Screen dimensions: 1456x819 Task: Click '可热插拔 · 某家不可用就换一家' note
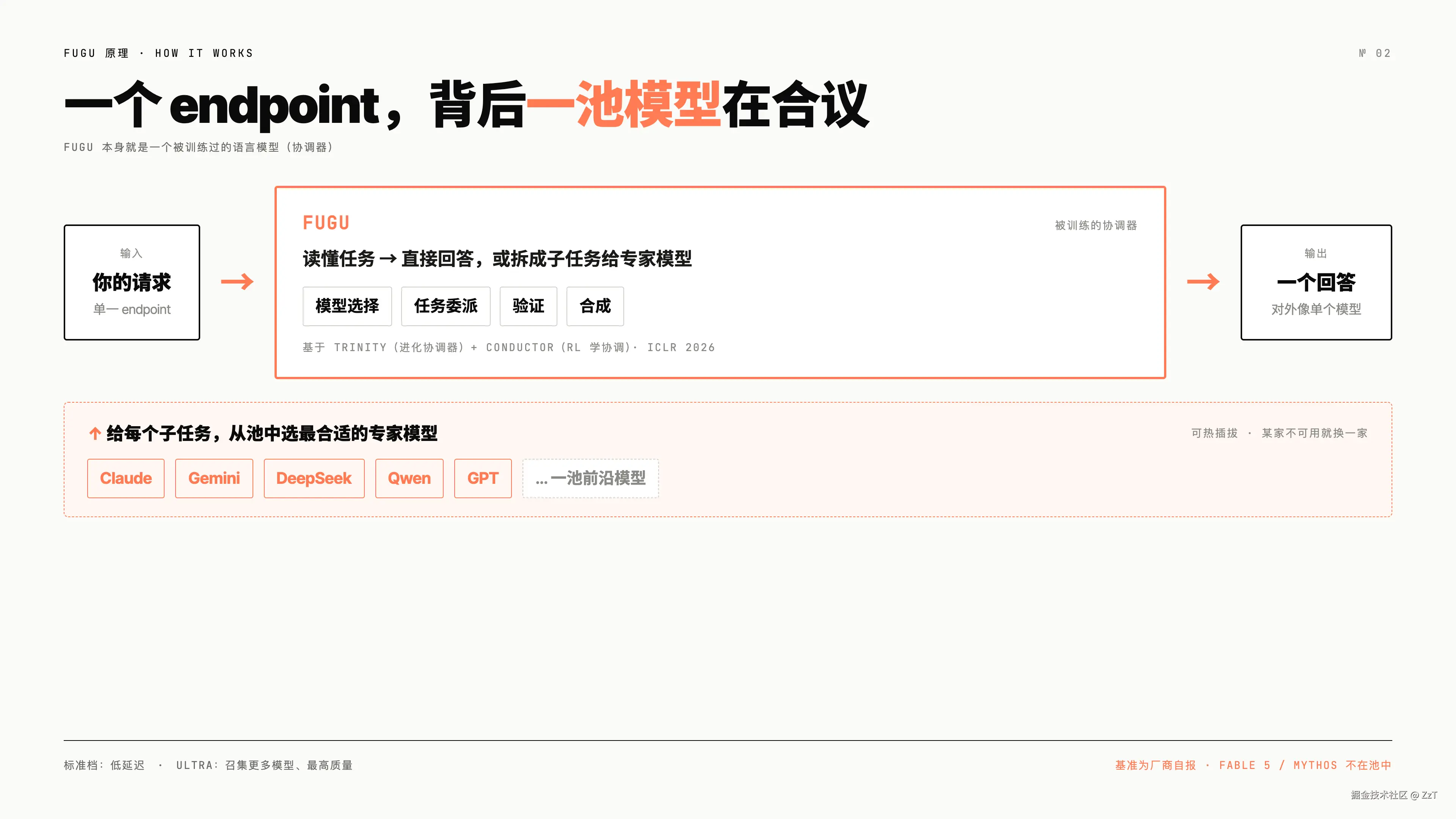click(x=1280, y=433)
